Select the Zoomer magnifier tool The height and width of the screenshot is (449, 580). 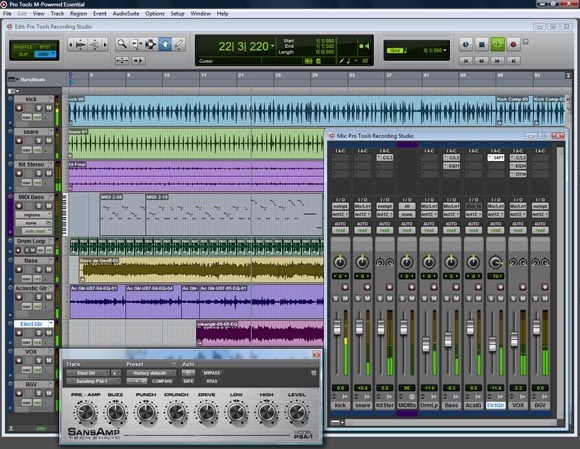[122, 44]
